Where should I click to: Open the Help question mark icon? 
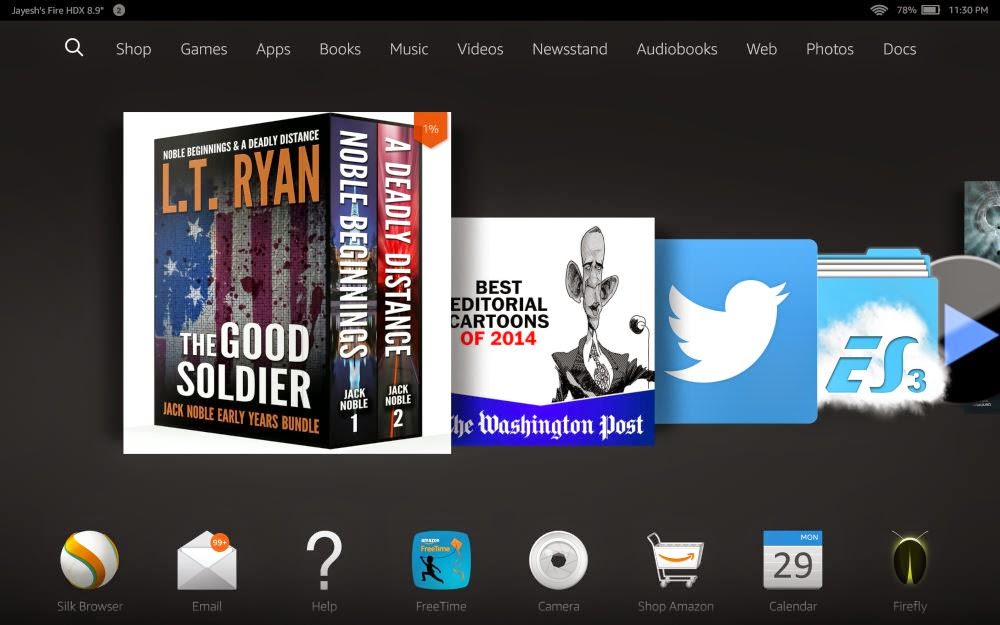pos(324,561)
